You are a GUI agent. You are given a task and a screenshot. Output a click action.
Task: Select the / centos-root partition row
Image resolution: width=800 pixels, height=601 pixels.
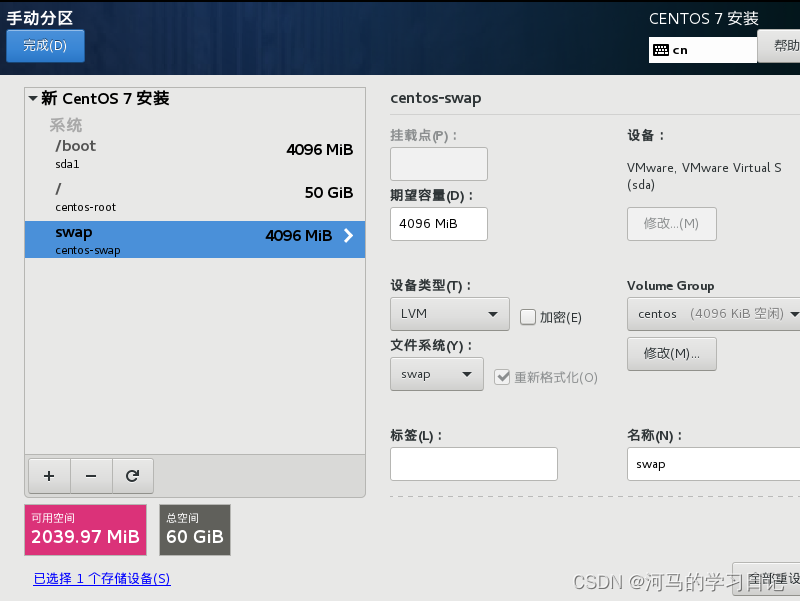pos(195,198)
